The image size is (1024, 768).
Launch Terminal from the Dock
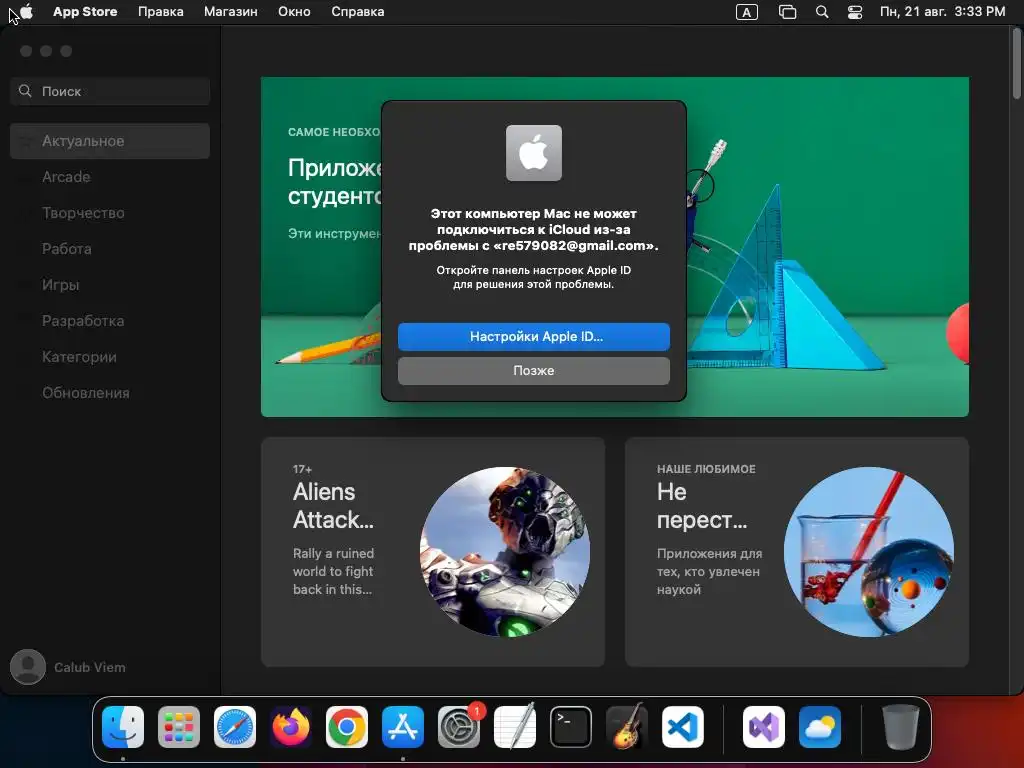(x=571, y=727)
